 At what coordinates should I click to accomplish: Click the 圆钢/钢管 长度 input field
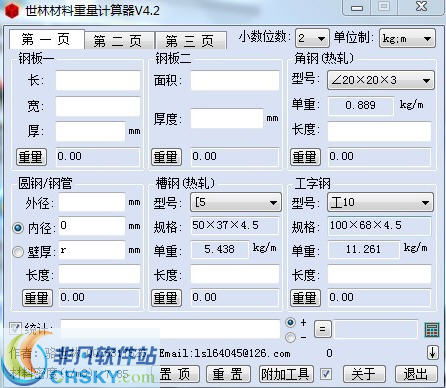point(99,274)
